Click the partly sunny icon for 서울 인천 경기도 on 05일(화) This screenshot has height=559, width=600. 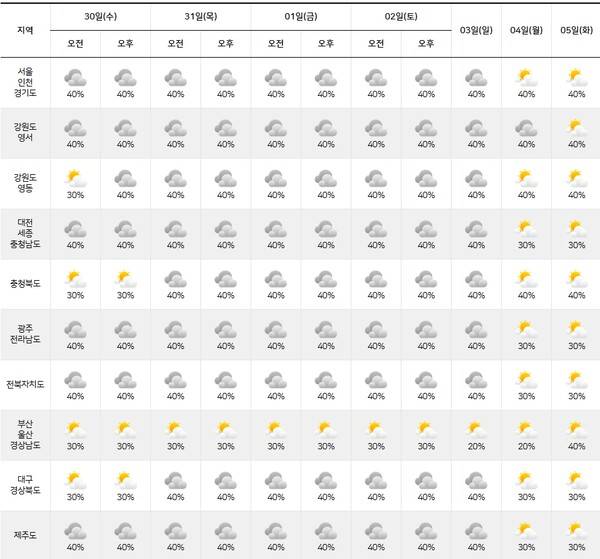pos(576,78)
